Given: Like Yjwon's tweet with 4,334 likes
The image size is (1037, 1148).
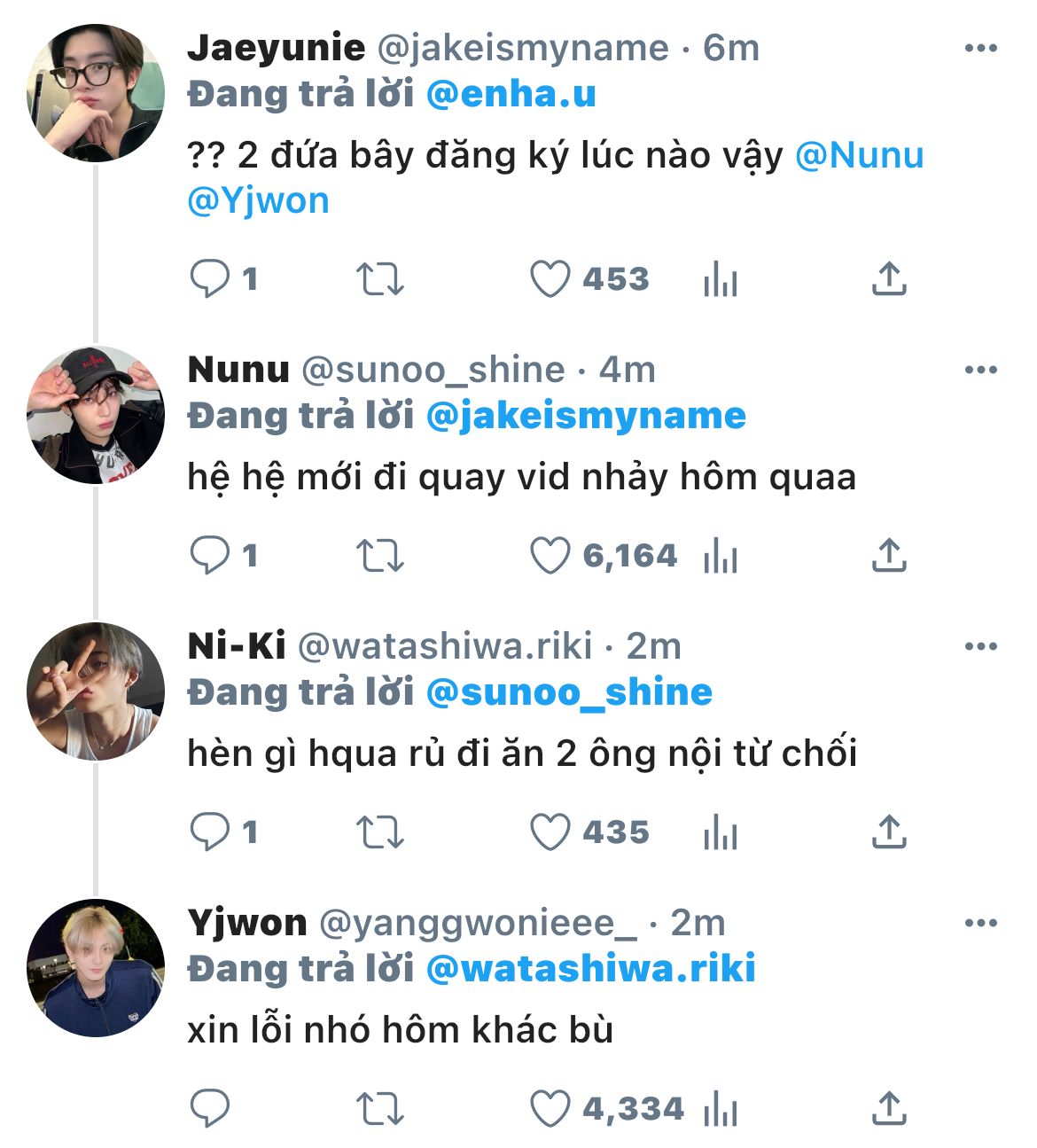Looking at the screenshot, I should tap(550, 1109).
